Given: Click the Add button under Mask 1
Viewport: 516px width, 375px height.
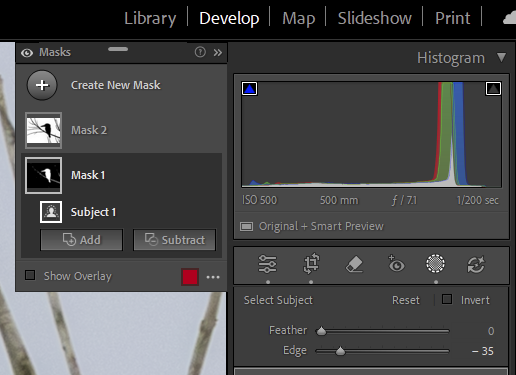Looking at the screenshot, I should coord(82,240).
